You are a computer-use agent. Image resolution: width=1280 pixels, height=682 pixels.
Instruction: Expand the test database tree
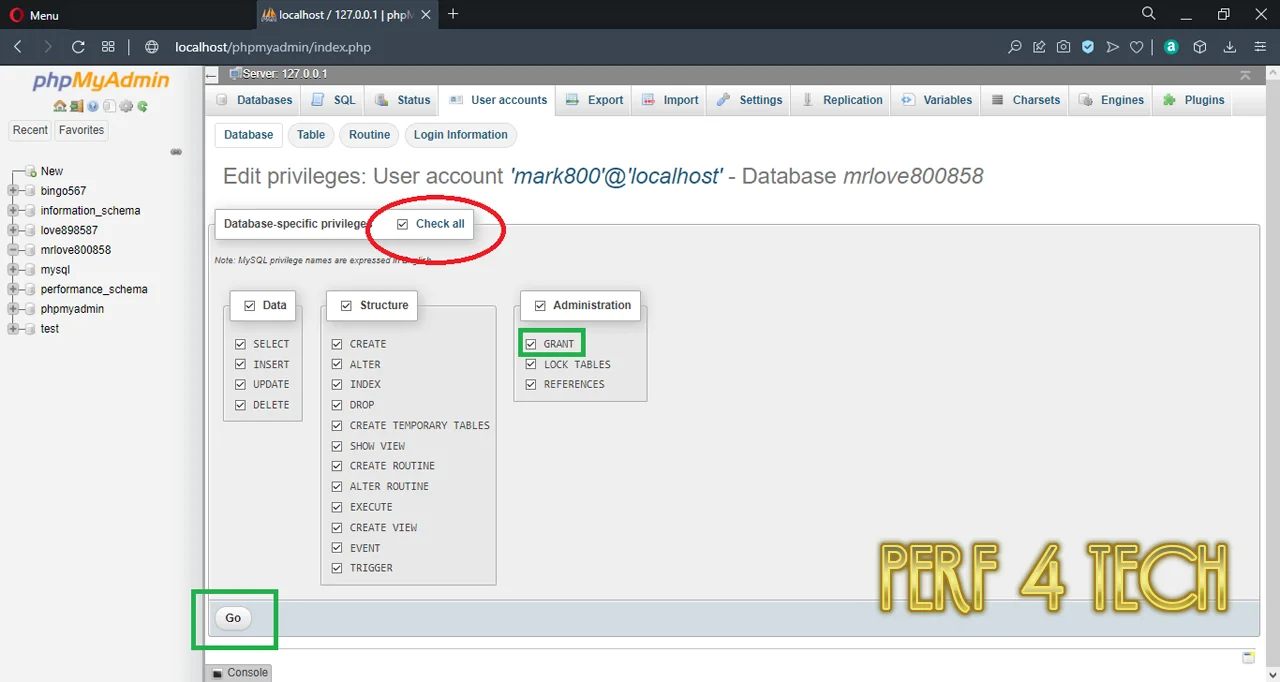point(13,329)
